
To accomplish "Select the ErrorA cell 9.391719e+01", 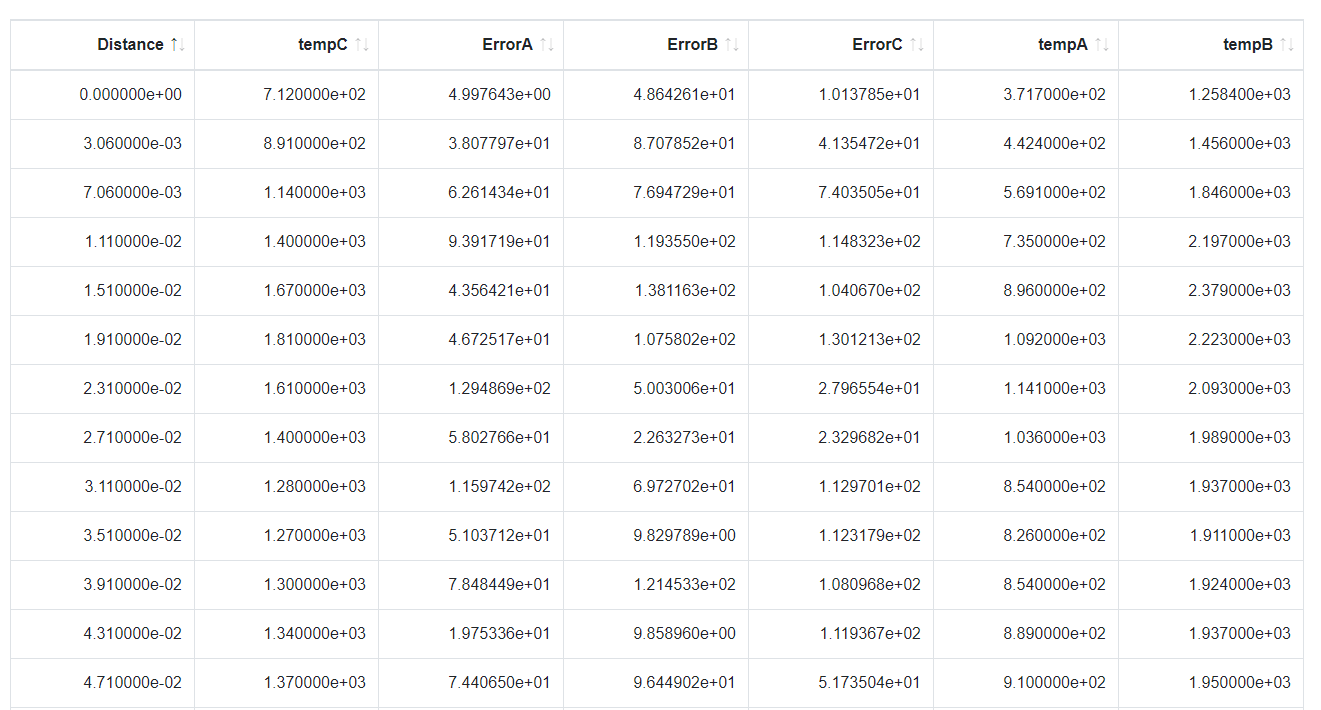I will tap(471, 242).
